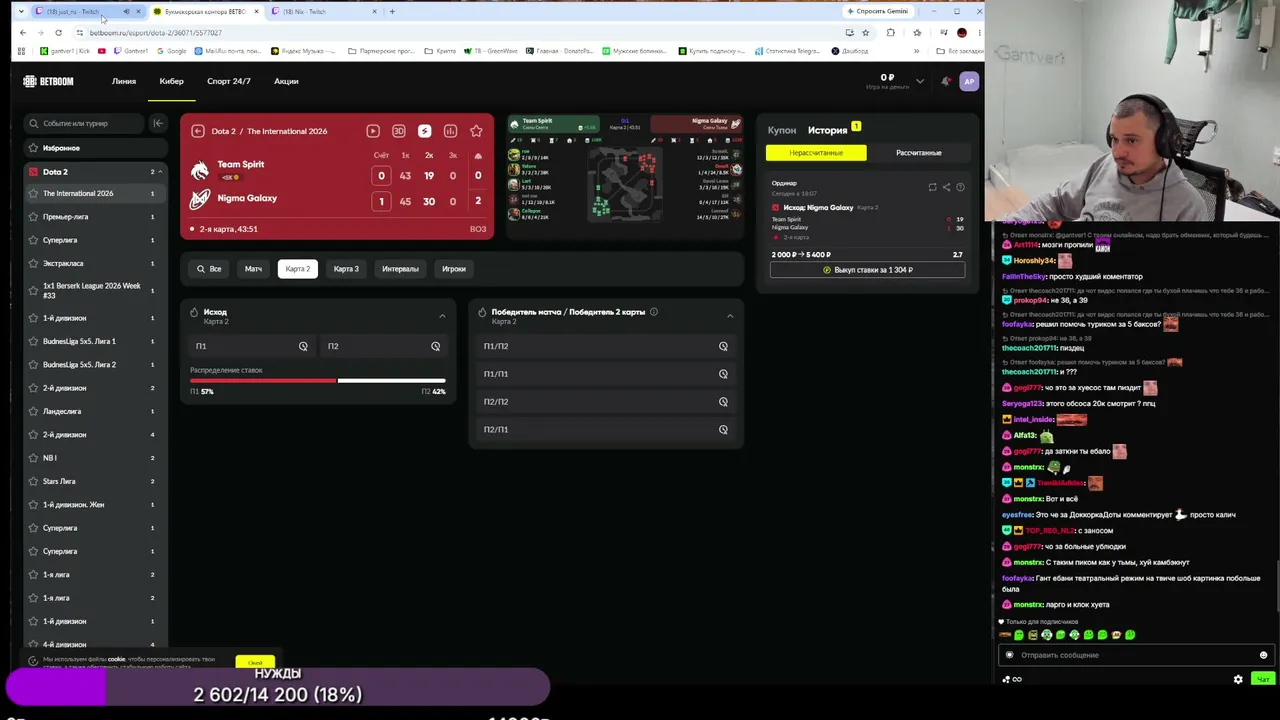Click the П2 outcome odds icon

click(435, 346)
